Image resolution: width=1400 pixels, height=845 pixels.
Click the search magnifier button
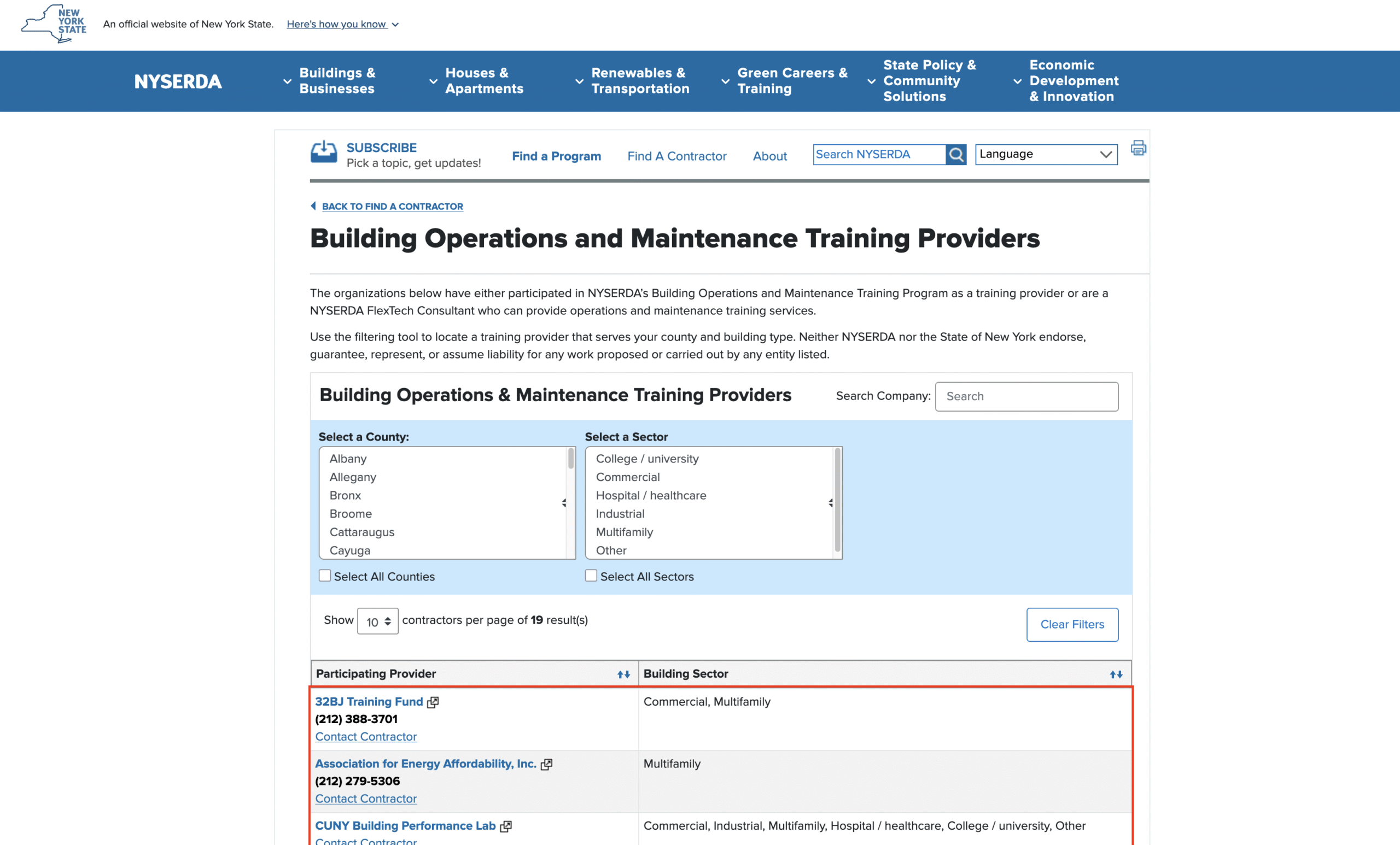click(x=956, y=155)
